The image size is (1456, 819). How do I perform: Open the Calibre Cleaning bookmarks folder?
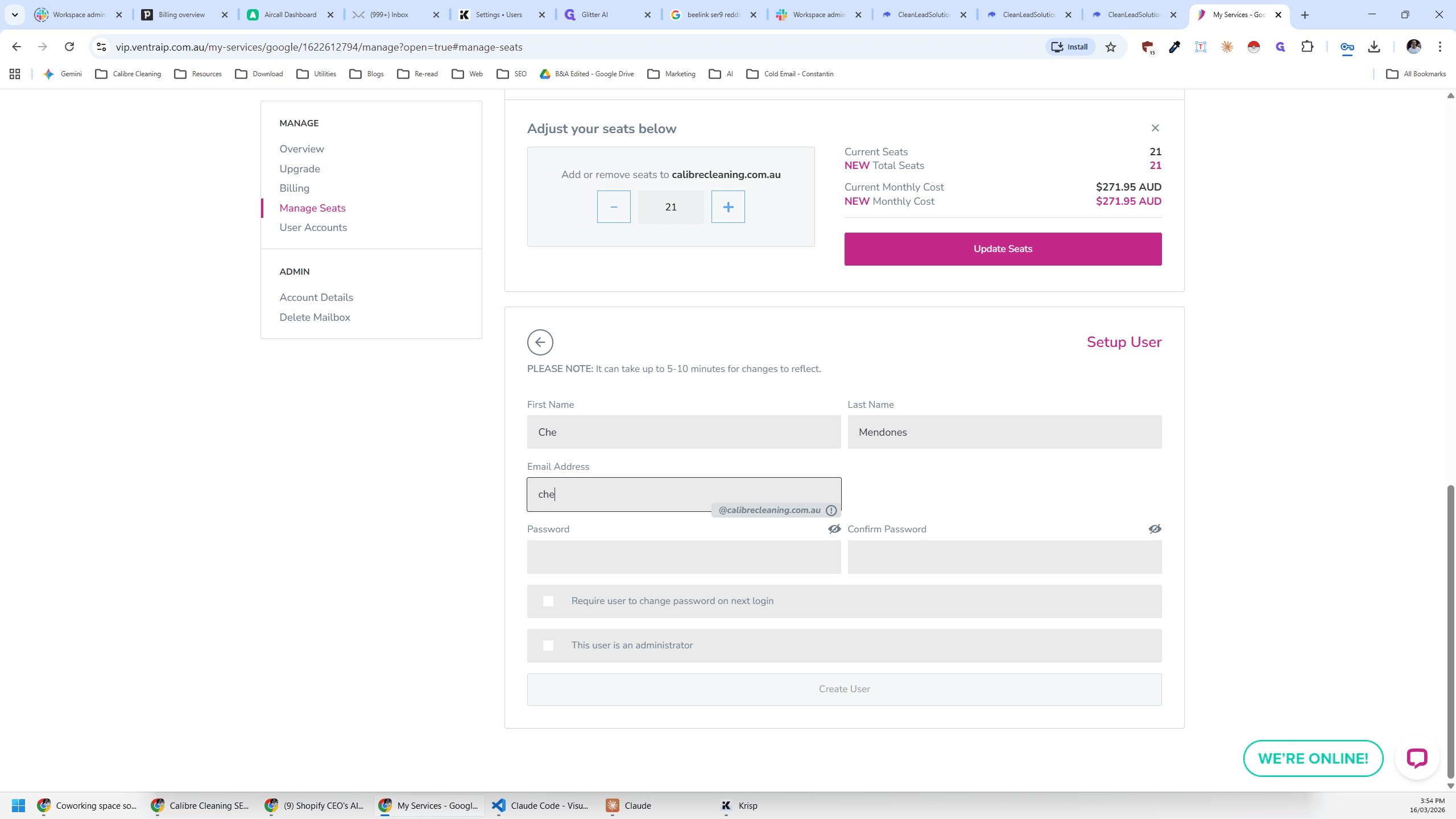tap(129, 74)
